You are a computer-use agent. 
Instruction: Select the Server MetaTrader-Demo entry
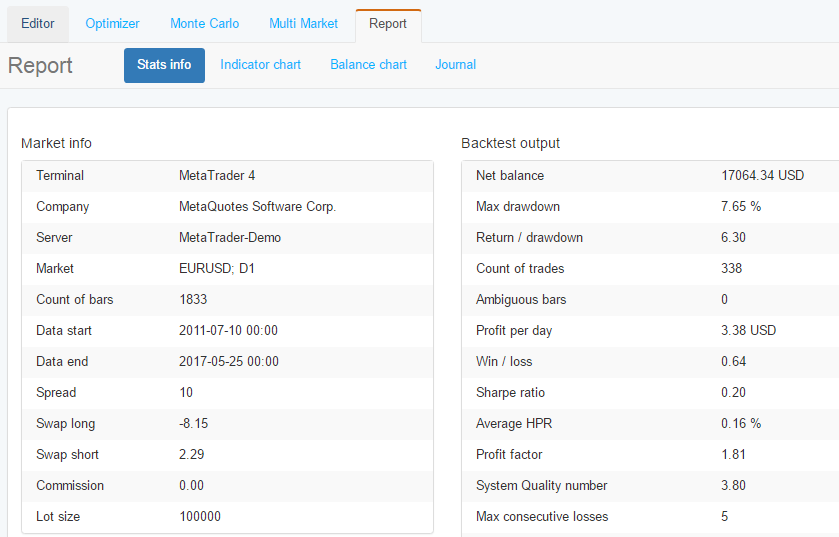coord(229,238)
